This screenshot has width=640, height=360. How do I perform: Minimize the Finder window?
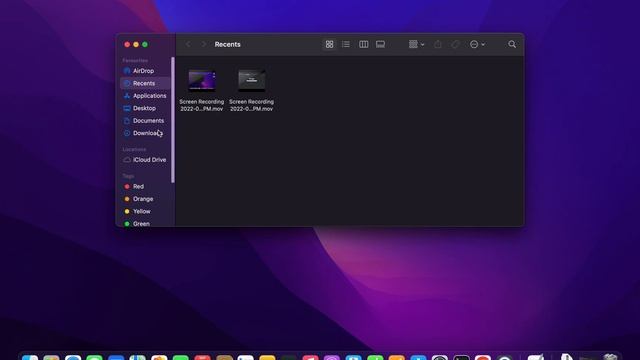click(136, 44)
